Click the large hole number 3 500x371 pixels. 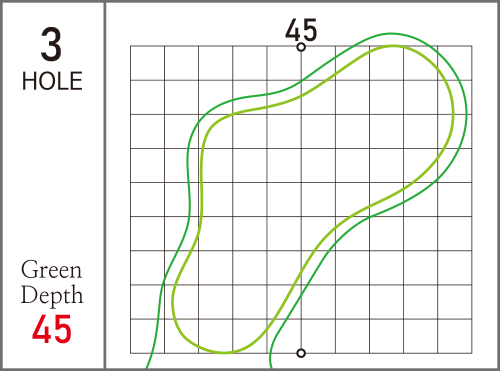tap(51, 45)
